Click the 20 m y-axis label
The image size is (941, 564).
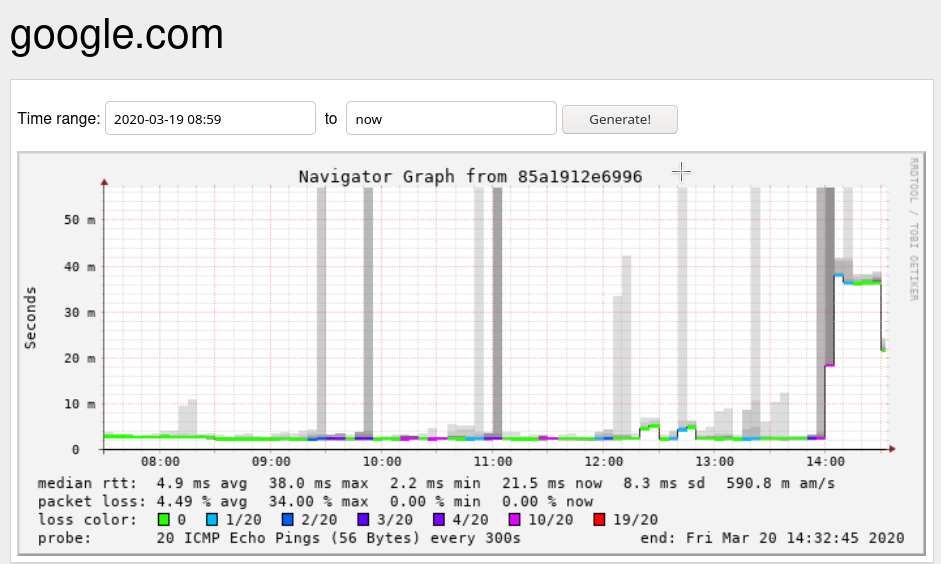coord(80,358)
